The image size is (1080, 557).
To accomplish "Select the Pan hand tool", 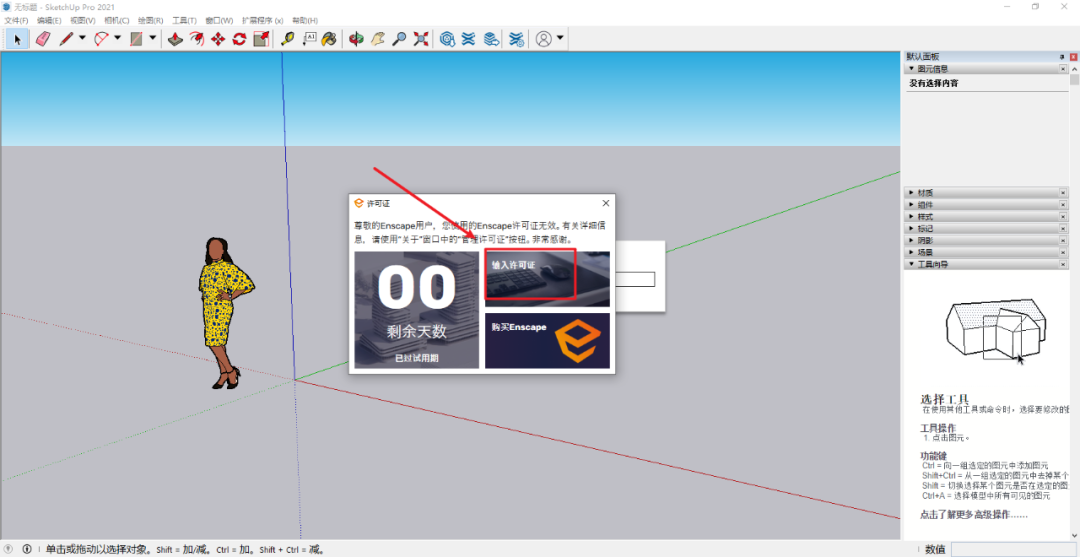I will [378, 39].
